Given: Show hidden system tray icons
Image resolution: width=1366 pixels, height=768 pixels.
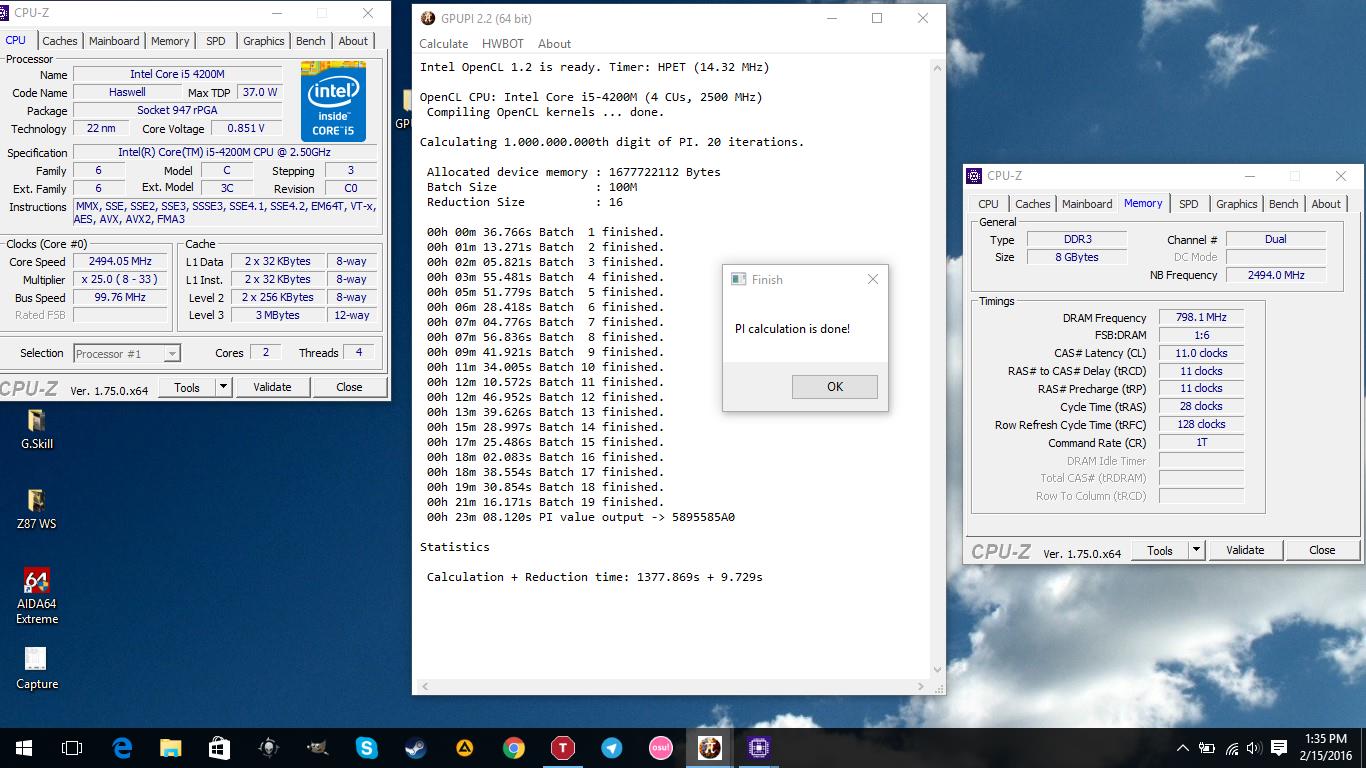Looking at the screenshot, I should (x=1183, y=748).
